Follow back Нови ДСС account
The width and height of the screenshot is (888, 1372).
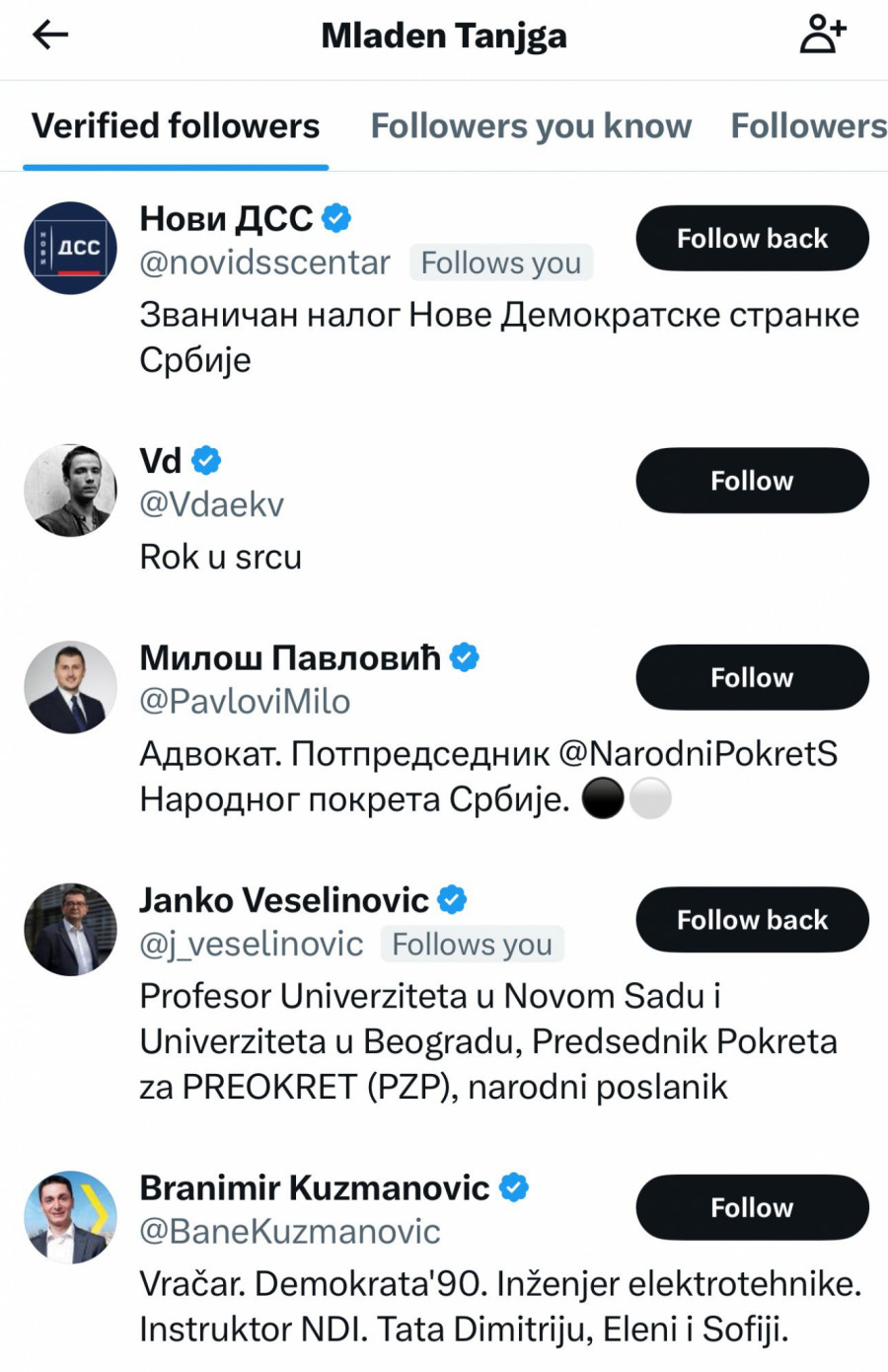752,238
